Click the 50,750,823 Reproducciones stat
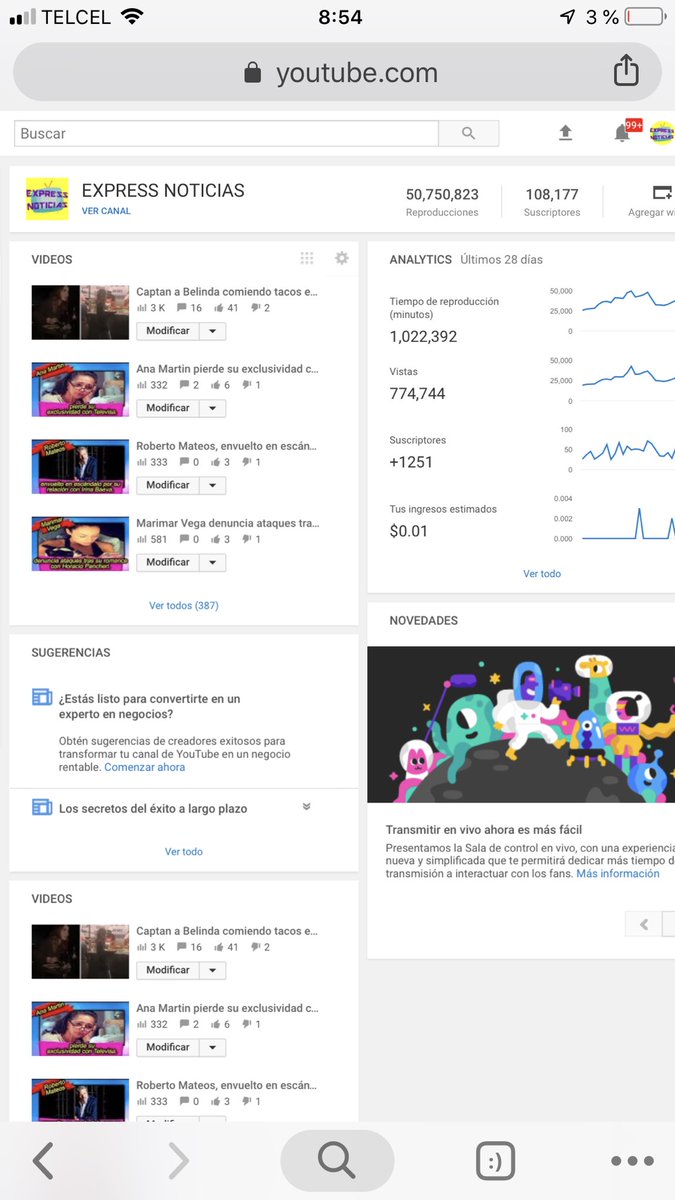675x1200 pixels. point(442,202)
